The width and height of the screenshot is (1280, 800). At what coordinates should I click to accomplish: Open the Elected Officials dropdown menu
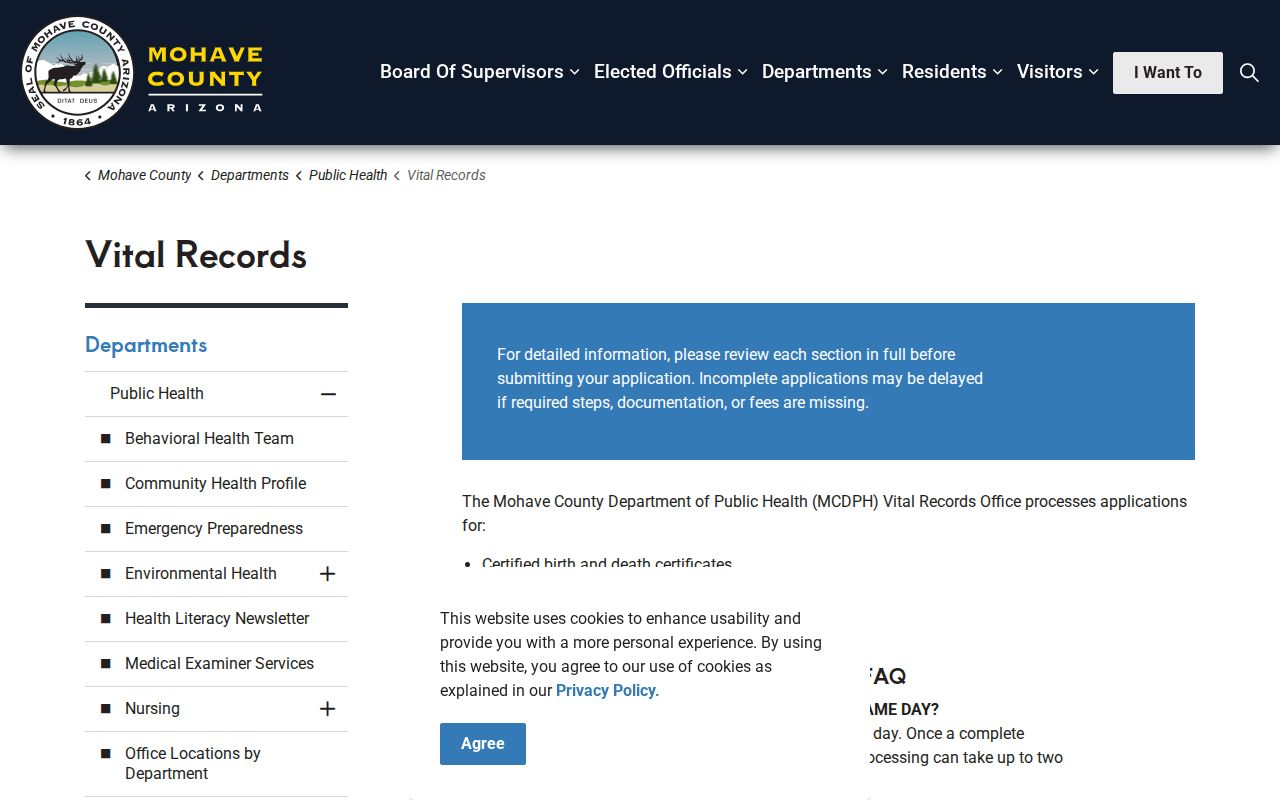671,72
